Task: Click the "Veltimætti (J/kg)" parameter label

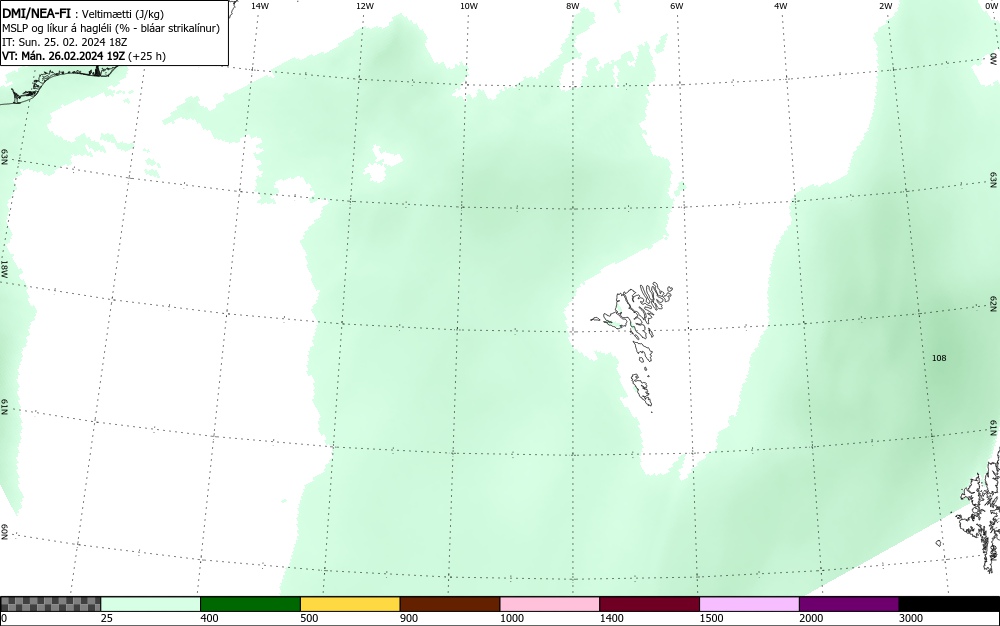Action: click(x=123, y=14)
